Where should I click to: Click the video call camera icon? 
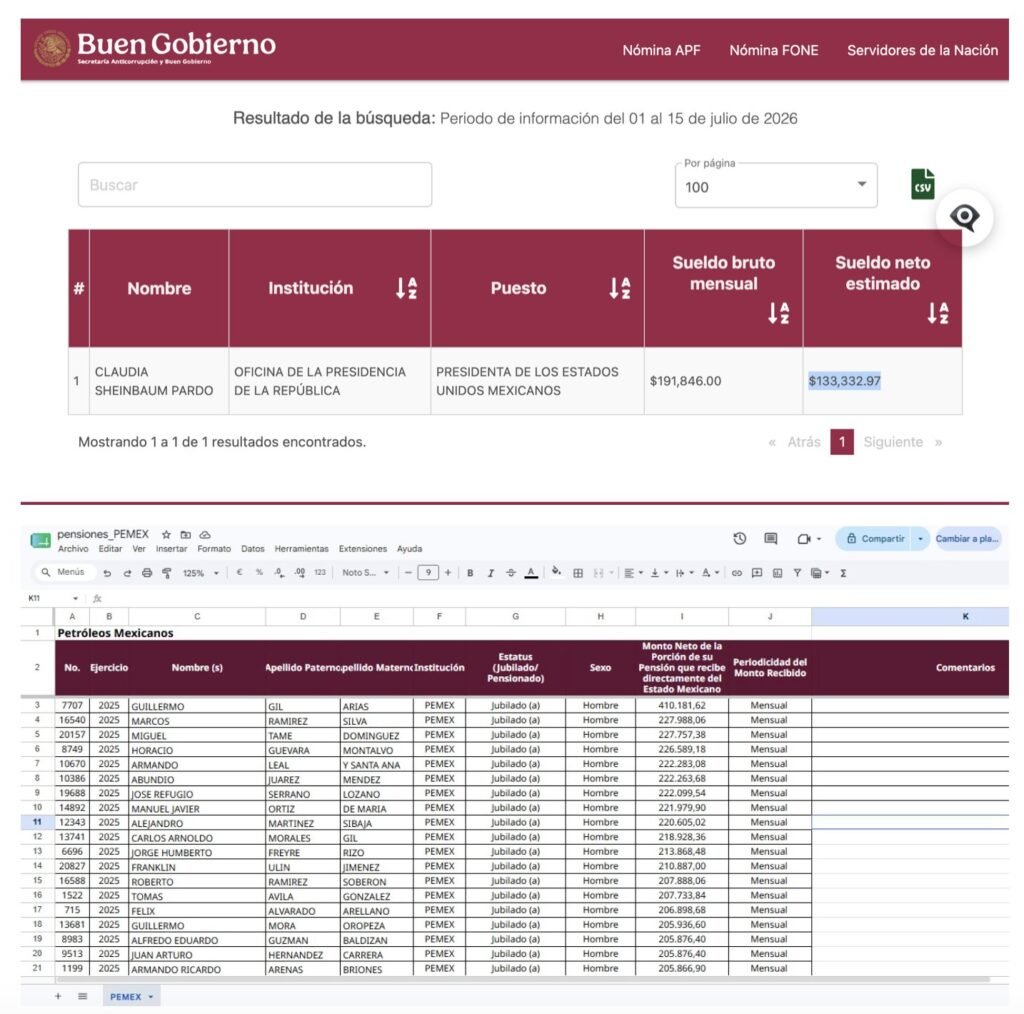click(804, 539)
